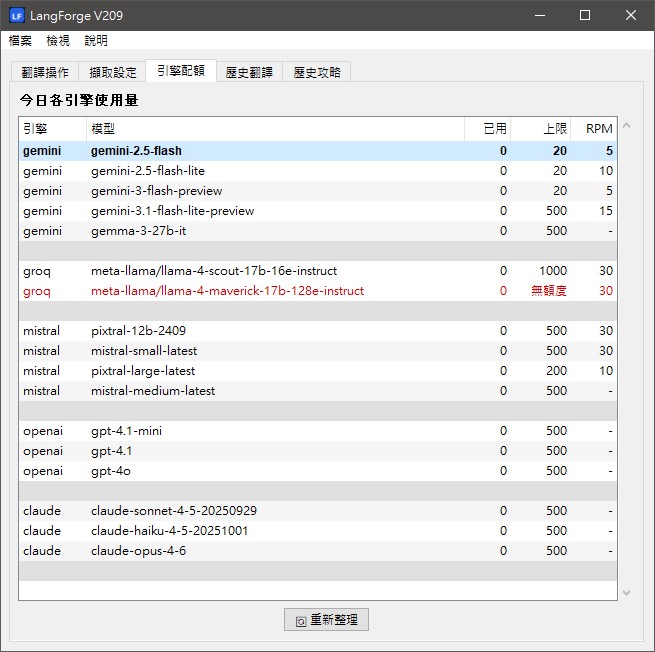Open the 歷史翻譯 tab
Image resolution: width=655 pixels, height=652 pixels.
click(249, 72)
